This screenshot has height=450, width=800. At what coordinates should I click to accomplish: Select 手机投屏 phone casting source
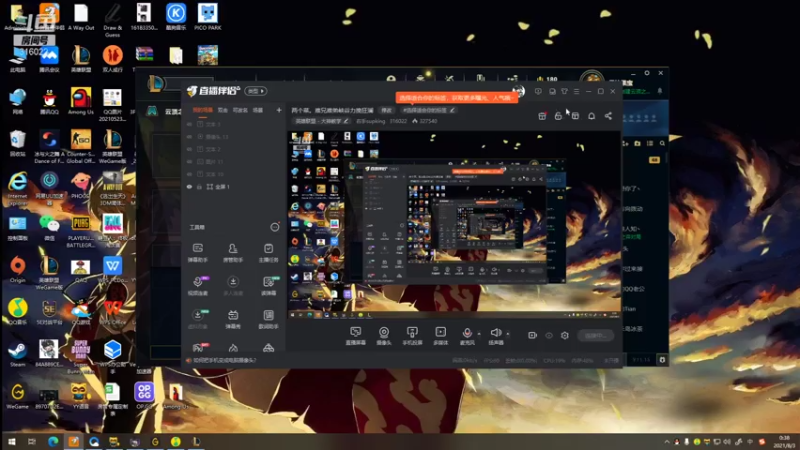pyautogui.click(x=412, y=336)
